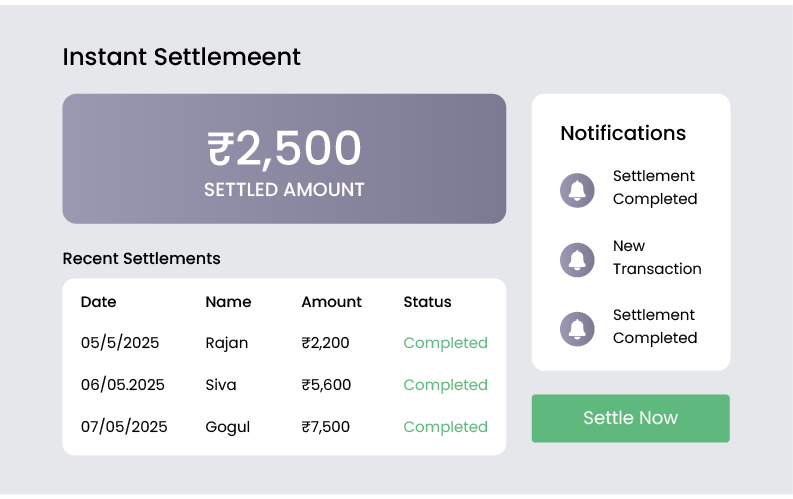Viewport: 793px width, 499px height.
Task: Select the 05/5/2025 settlement date
Action: 119,343
